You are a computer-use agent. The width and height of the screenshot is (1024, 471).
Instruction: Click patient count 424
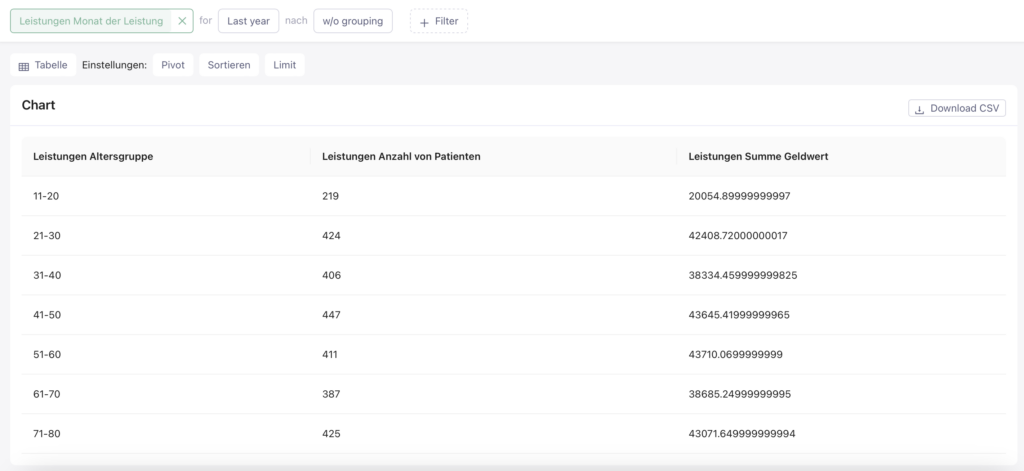(331, 236)
